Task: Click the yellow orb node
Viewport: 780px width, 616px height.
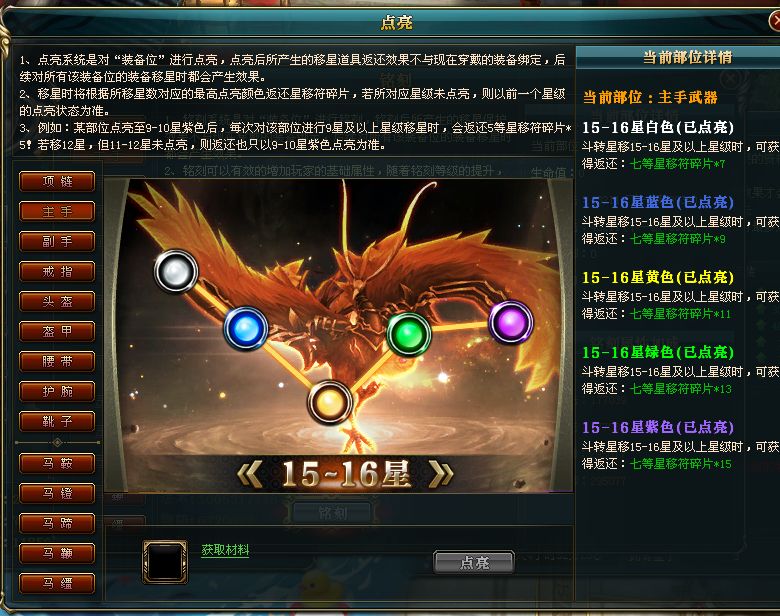Action: [329, 402]
